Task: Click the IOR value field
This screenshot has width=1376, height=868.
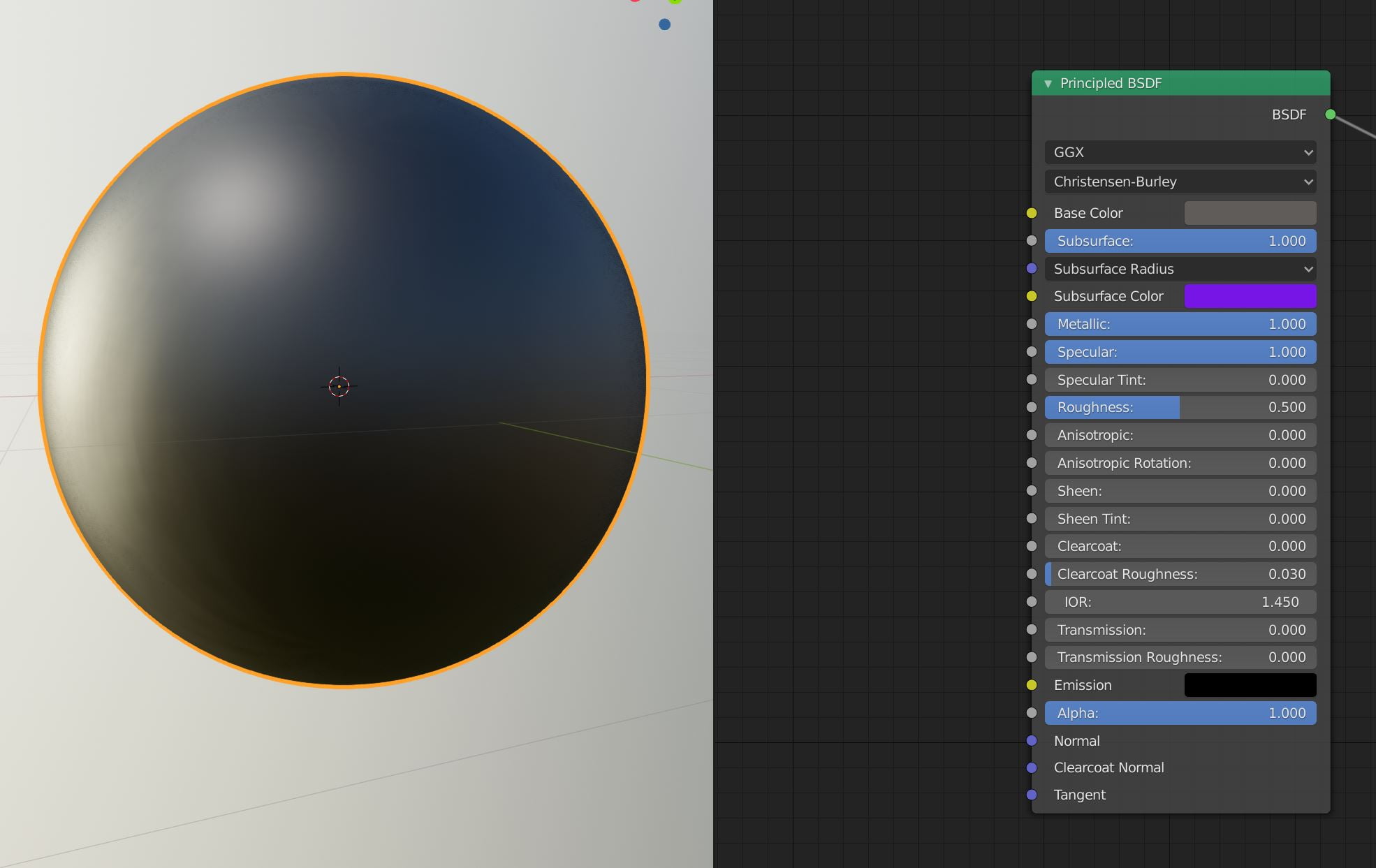Action: tap(1180, 602)
